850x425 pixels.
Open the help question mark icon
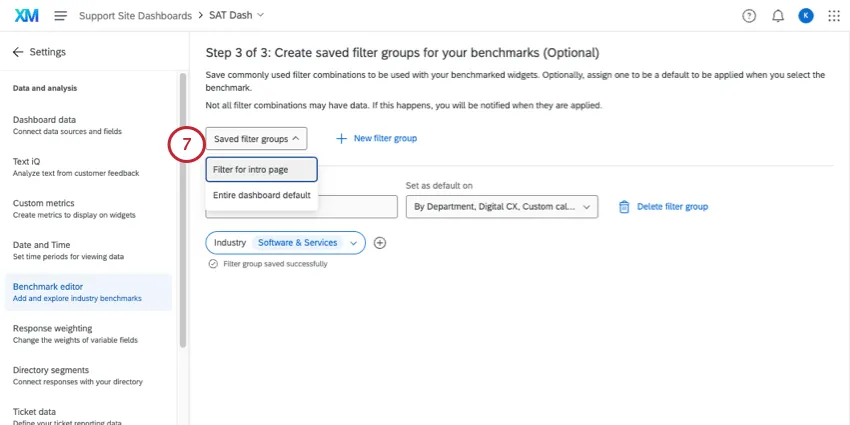pyautogui.click(x=749, y=16)
